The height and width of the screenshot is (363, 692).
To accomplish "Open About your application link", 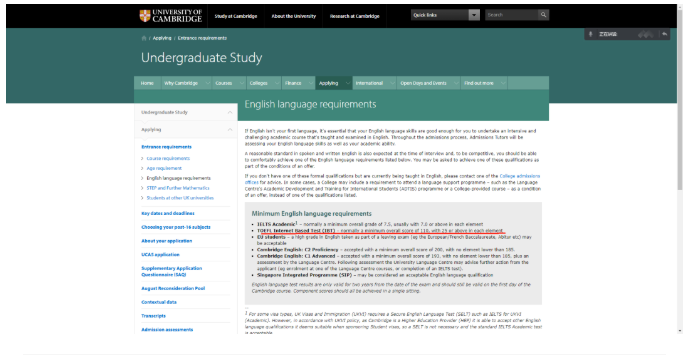I will tap(166, 241).
